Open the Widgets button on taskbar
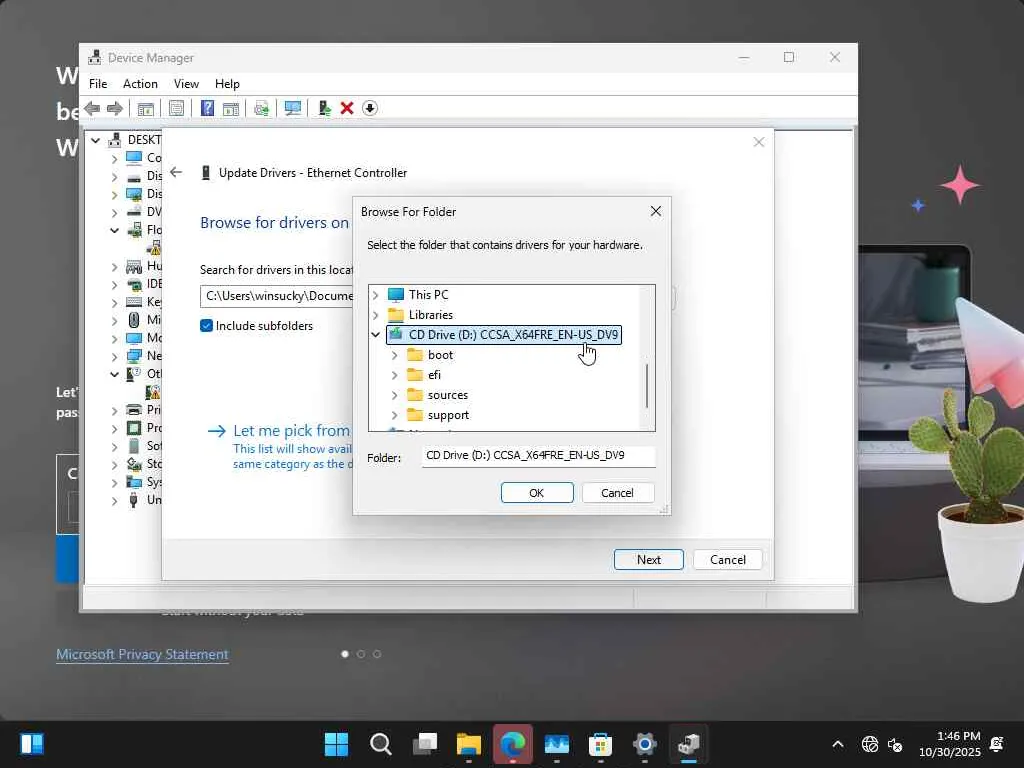Viewport: 1024px width, 768px height. pyautogui.click(x=31, y=743)
